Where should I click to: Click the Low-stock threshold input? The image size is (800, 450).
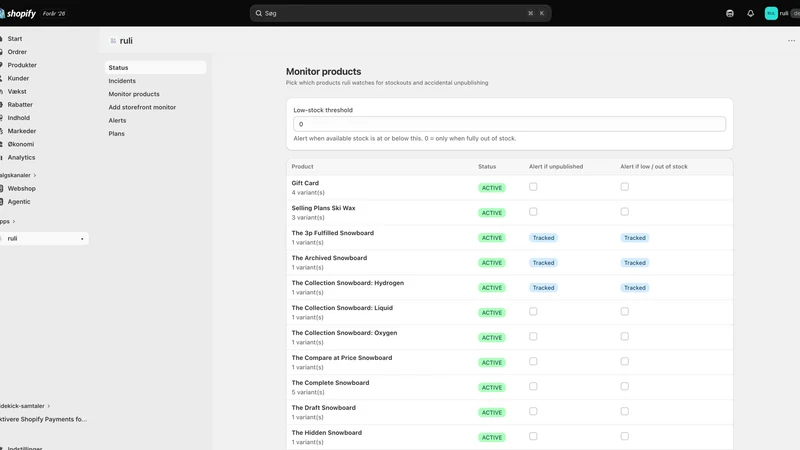click(509, 124)
